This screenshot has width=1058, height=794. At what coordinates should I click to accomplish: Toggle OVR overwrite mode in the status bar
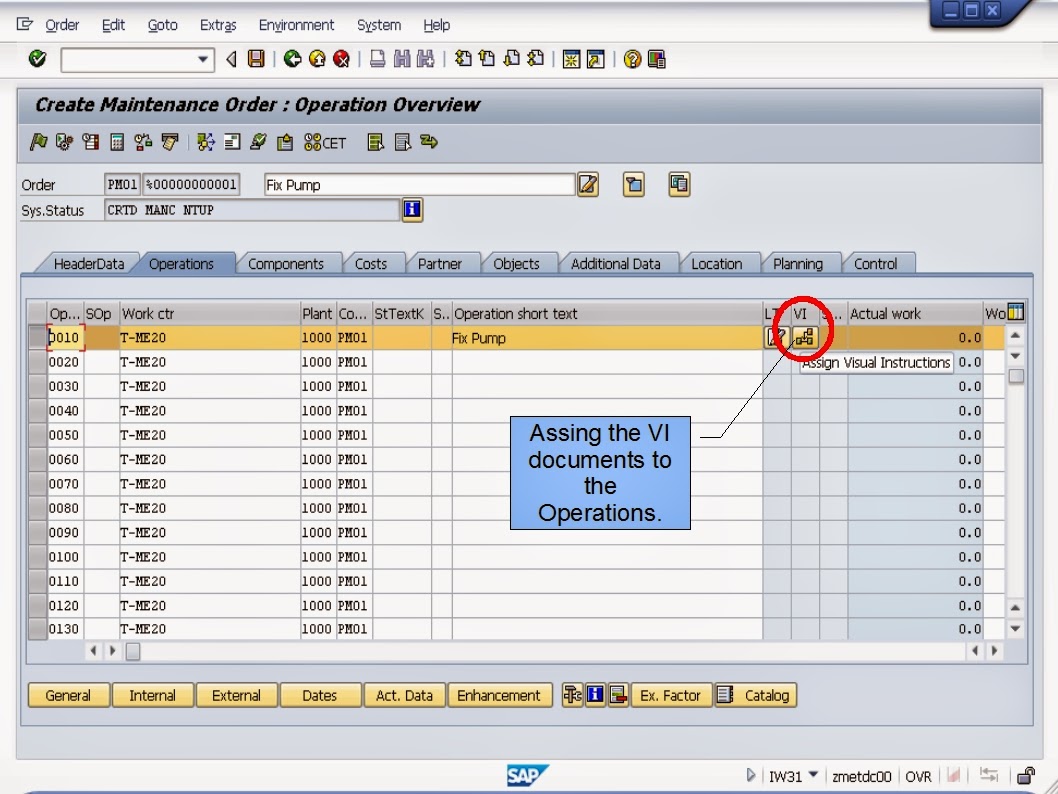click(919, 776)
